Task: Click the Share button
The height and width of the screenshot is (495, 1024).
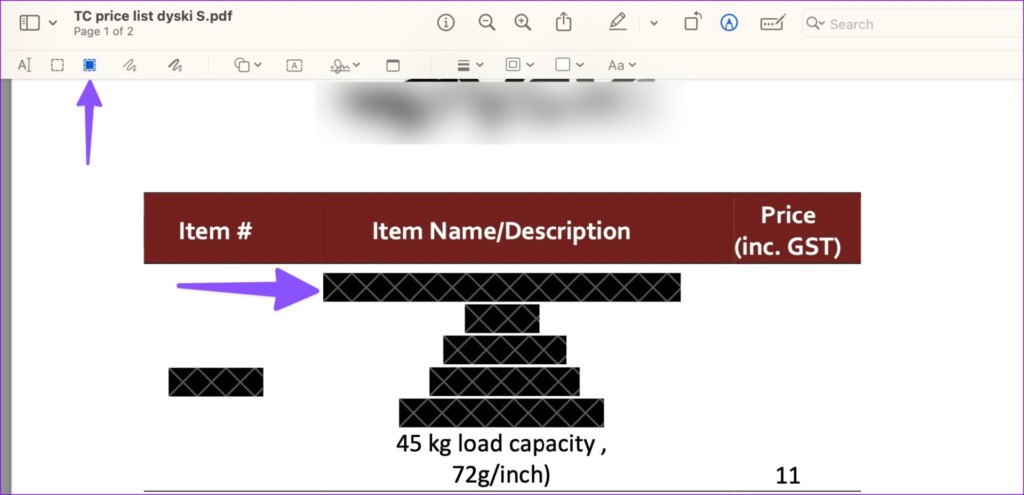Action: point(564,22)
